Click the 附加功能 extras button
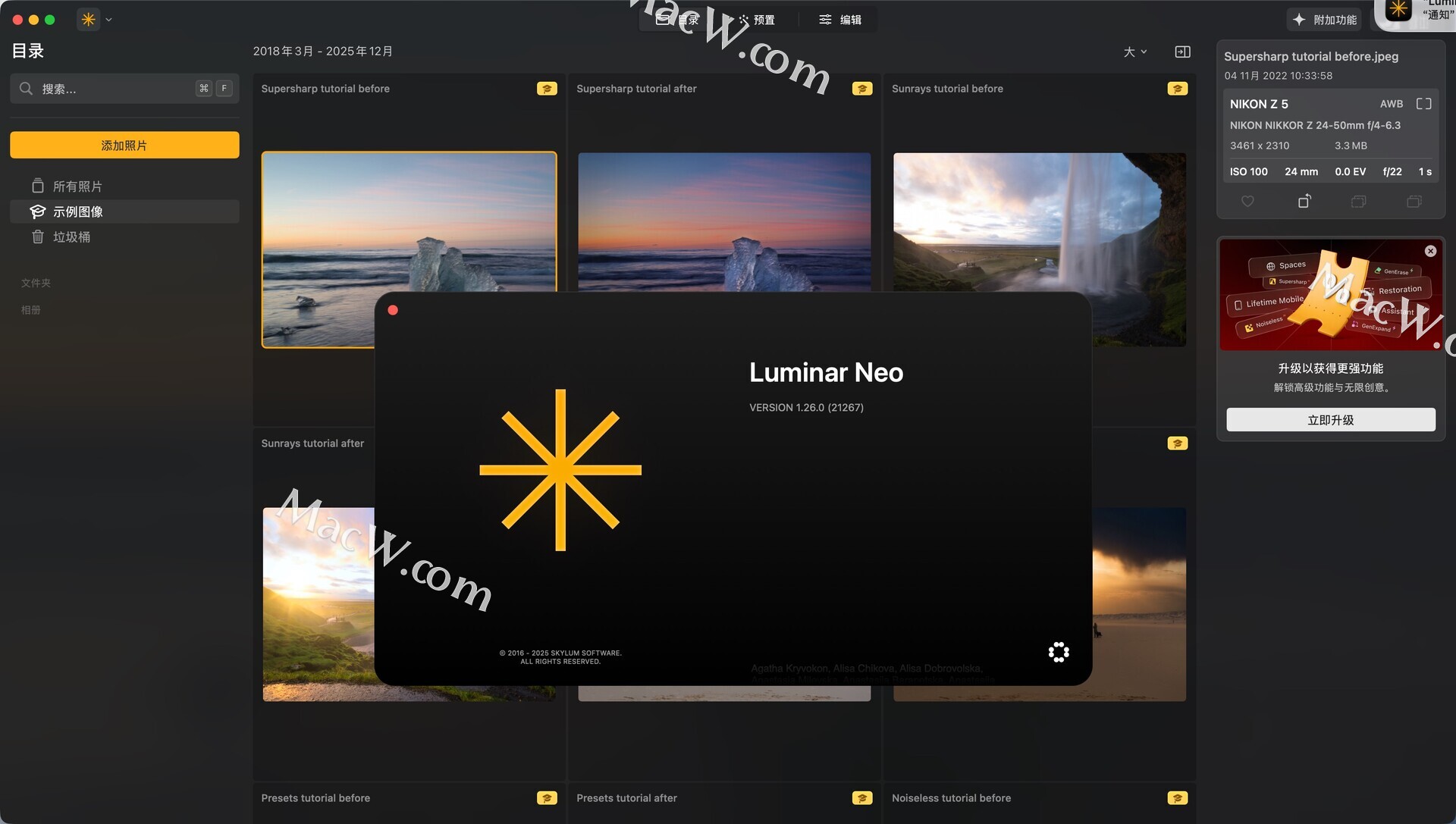This screenshot has width=1456, height=824. 1324,20
